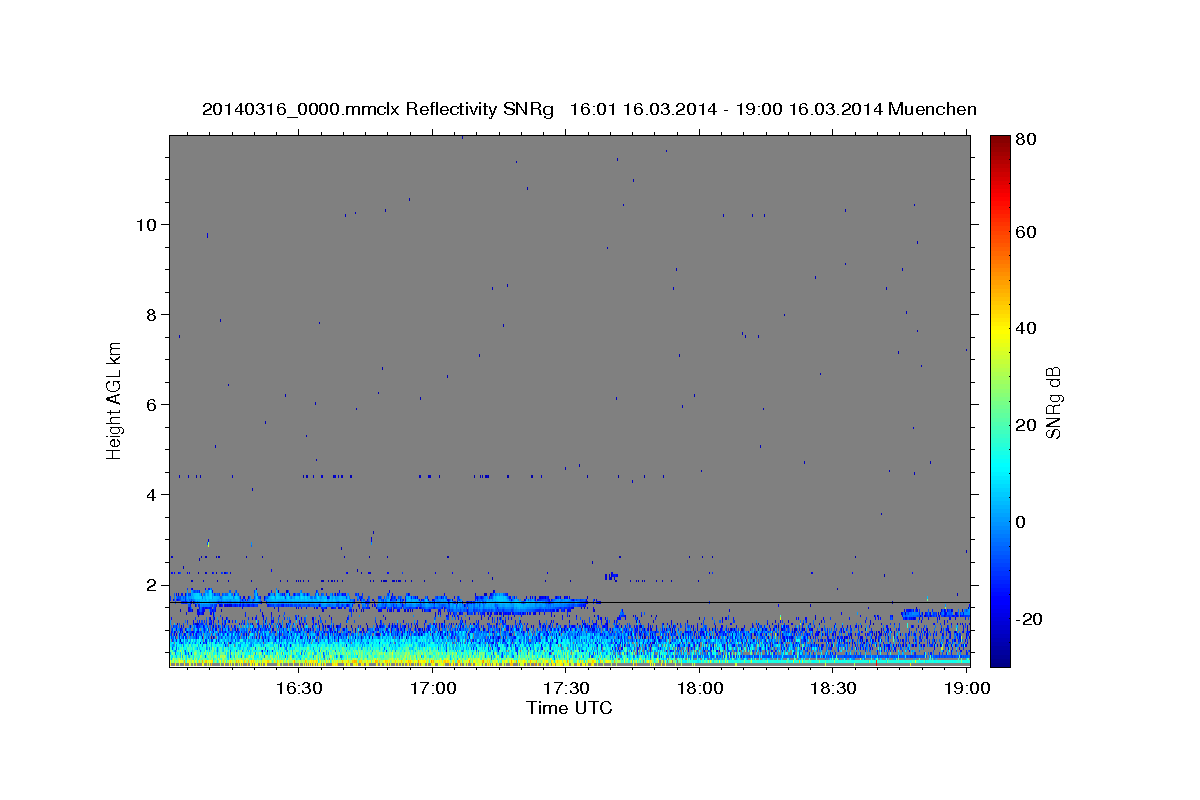The image size is (1200, 800).
Task: Click the colorbar value 40
Action: click(1024, 328)
